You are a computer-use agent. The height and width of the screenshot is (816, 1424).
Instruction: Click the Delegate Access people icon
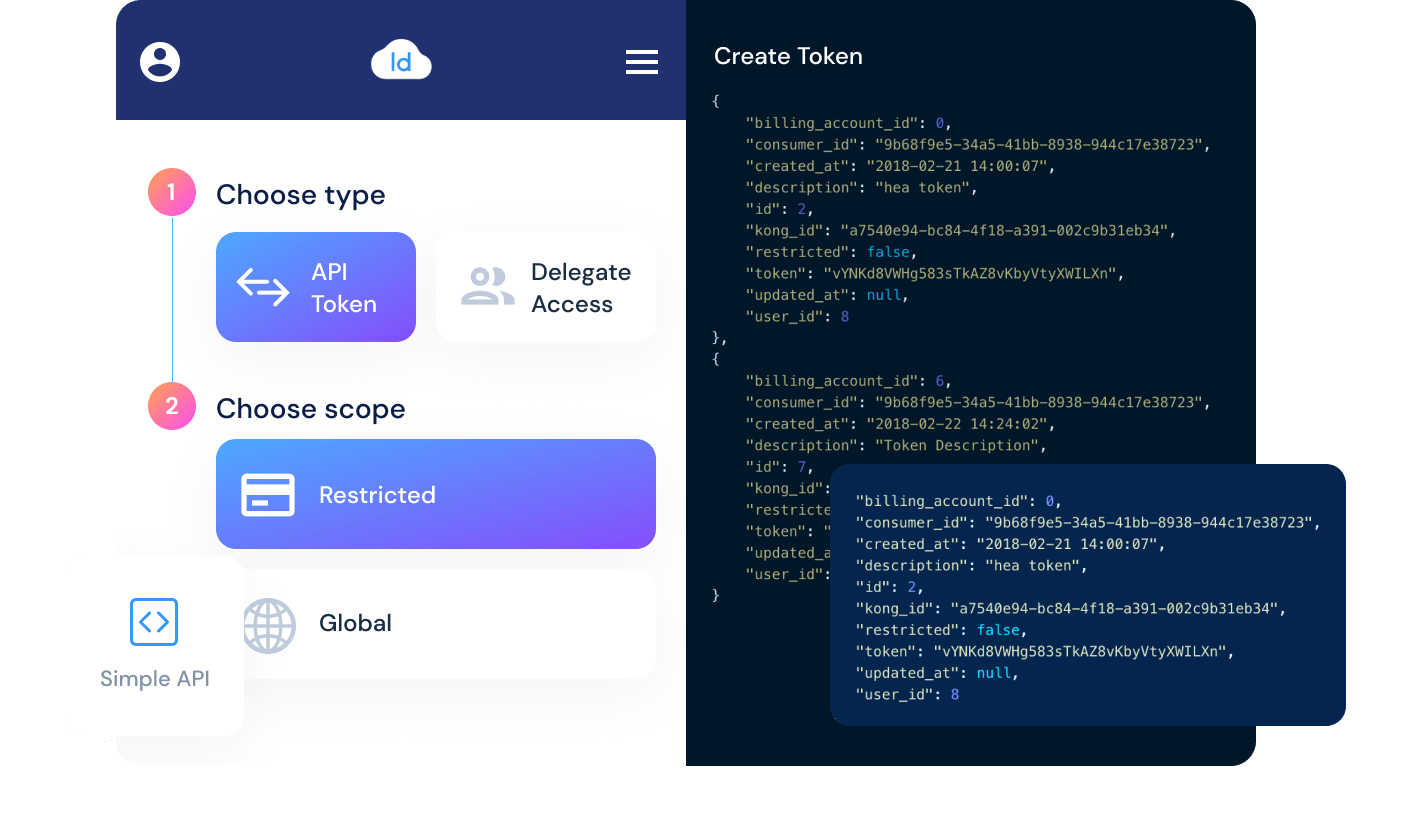coord(487,287)
